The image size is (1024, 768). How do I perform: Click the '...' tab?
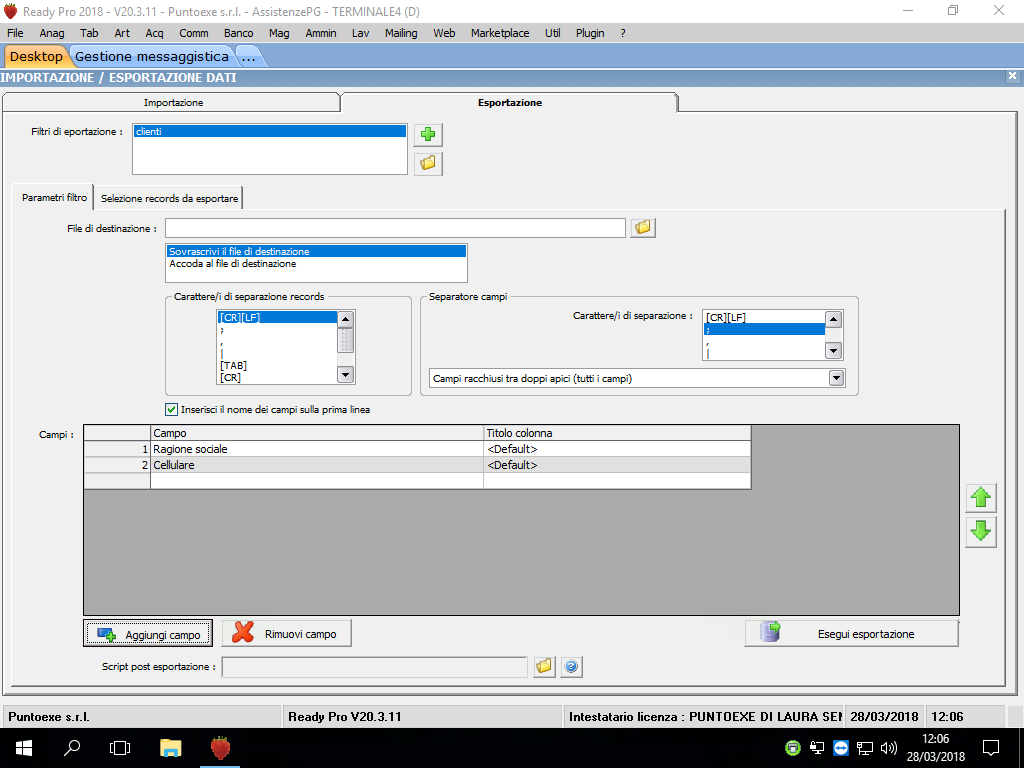[248, 57]
